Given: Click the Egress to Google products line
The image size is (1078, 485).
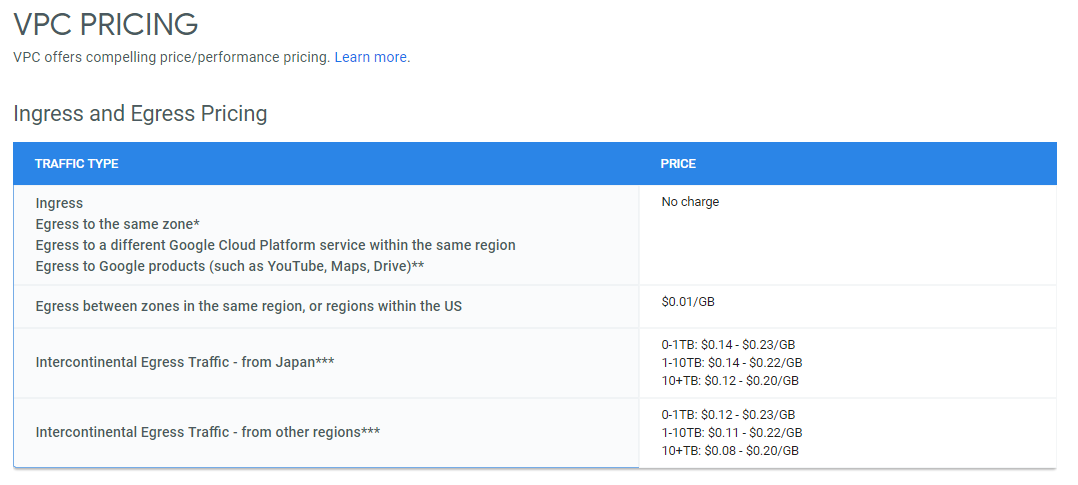Looking at the screenshot, I should tap(230, 265).
